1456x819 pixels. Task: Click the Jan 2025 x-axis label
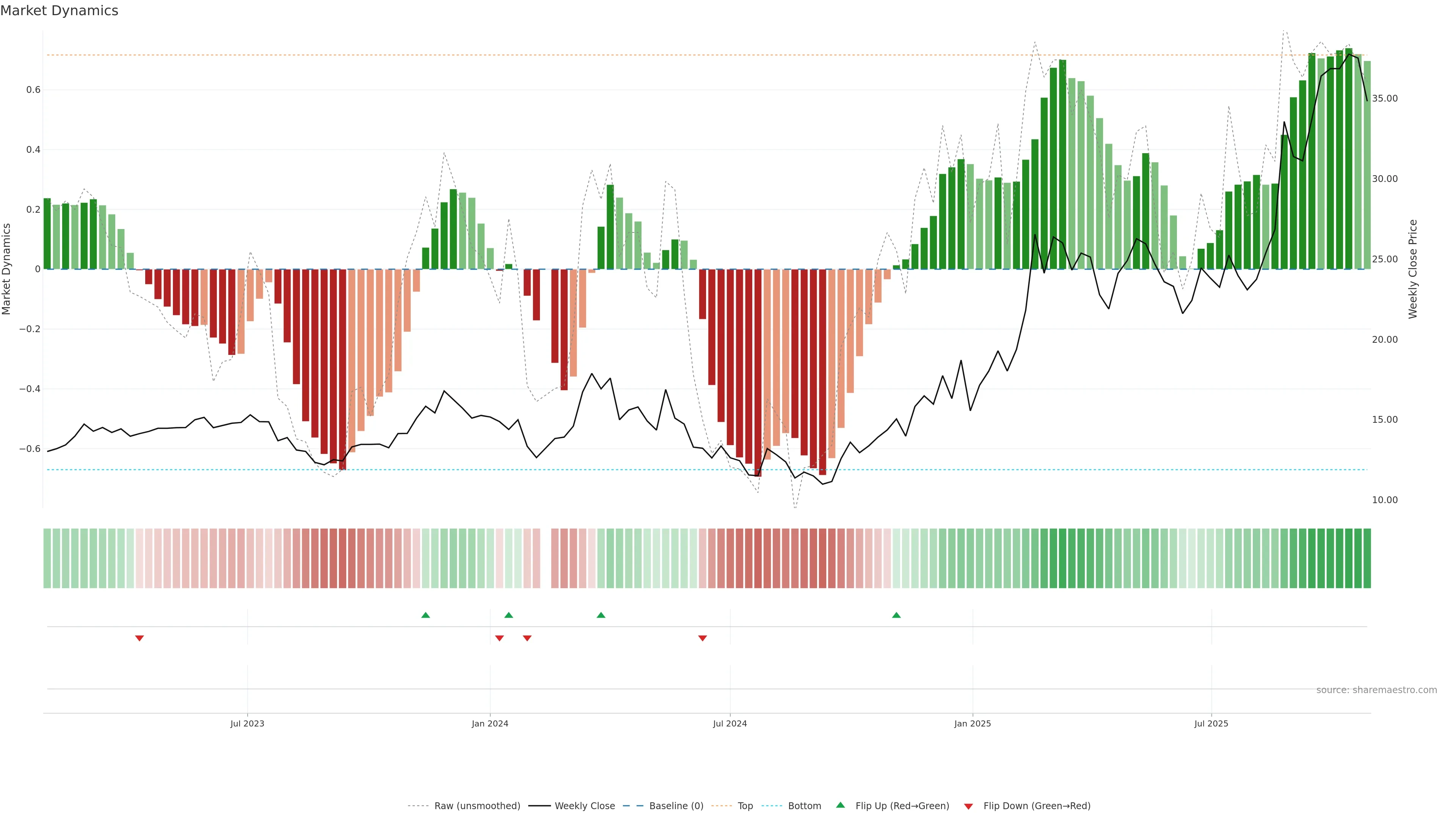pyautogui.click(x=972, y=723)
